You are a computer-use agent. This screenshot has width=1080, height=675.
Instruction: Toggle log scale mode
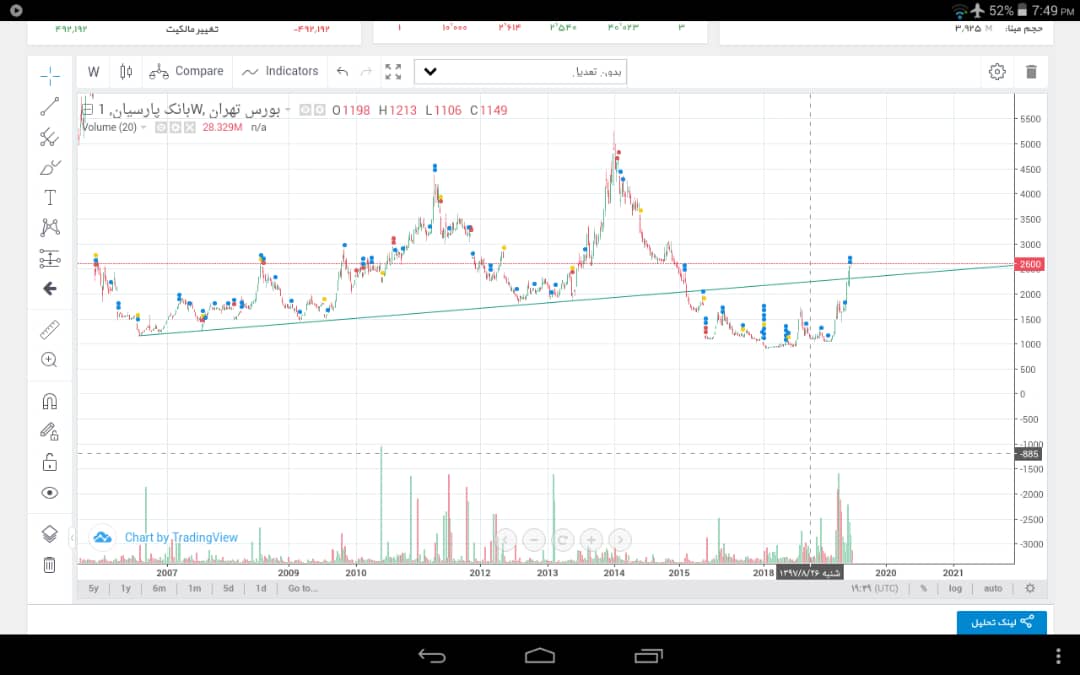coord(955,588)
